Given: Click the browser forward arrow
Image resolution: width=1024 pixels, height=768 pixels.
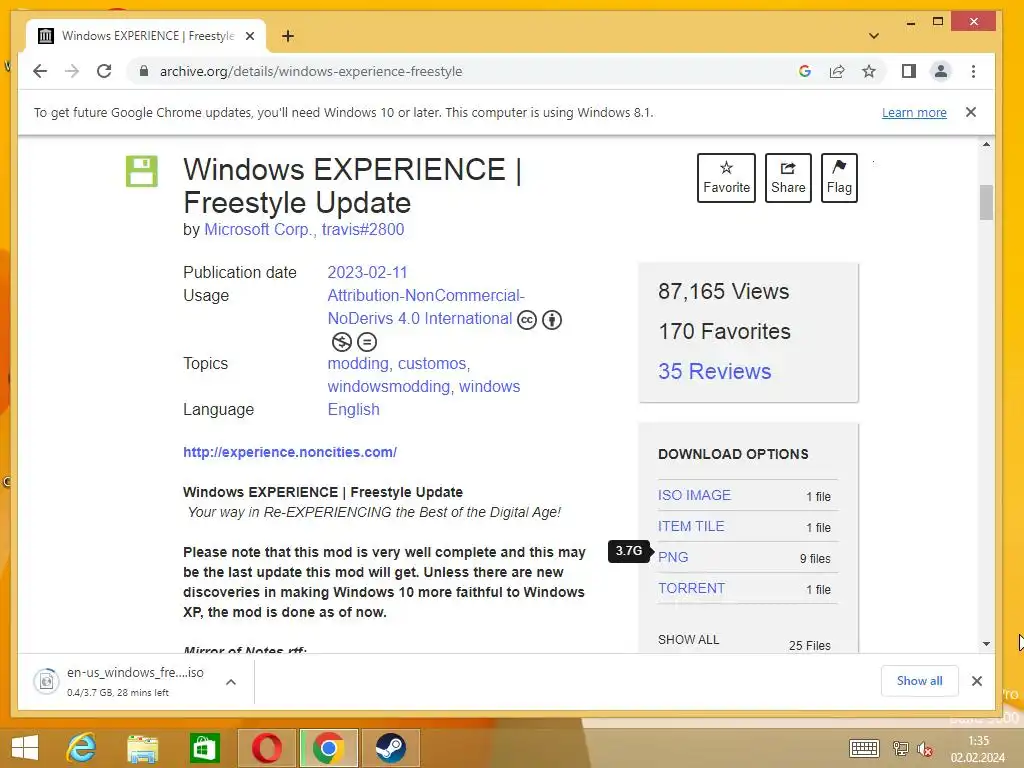Looking at the screenshot, I should [72, 71].
